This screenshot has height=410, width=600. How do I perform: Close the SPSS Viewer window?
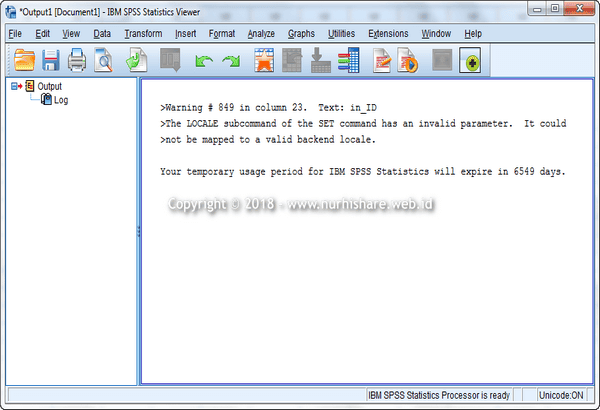tap(579, 8)
